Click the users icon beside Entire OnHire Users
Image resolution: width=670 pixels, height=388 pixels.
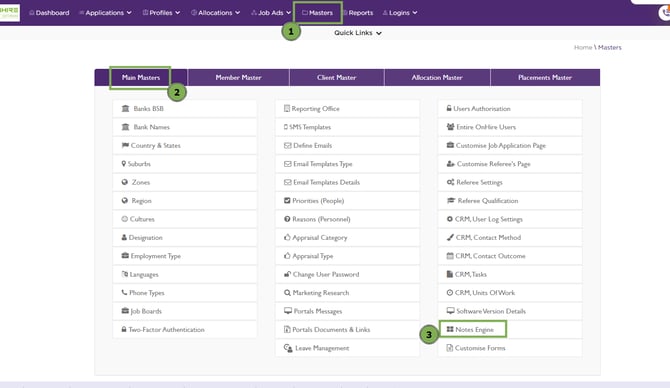450,127
